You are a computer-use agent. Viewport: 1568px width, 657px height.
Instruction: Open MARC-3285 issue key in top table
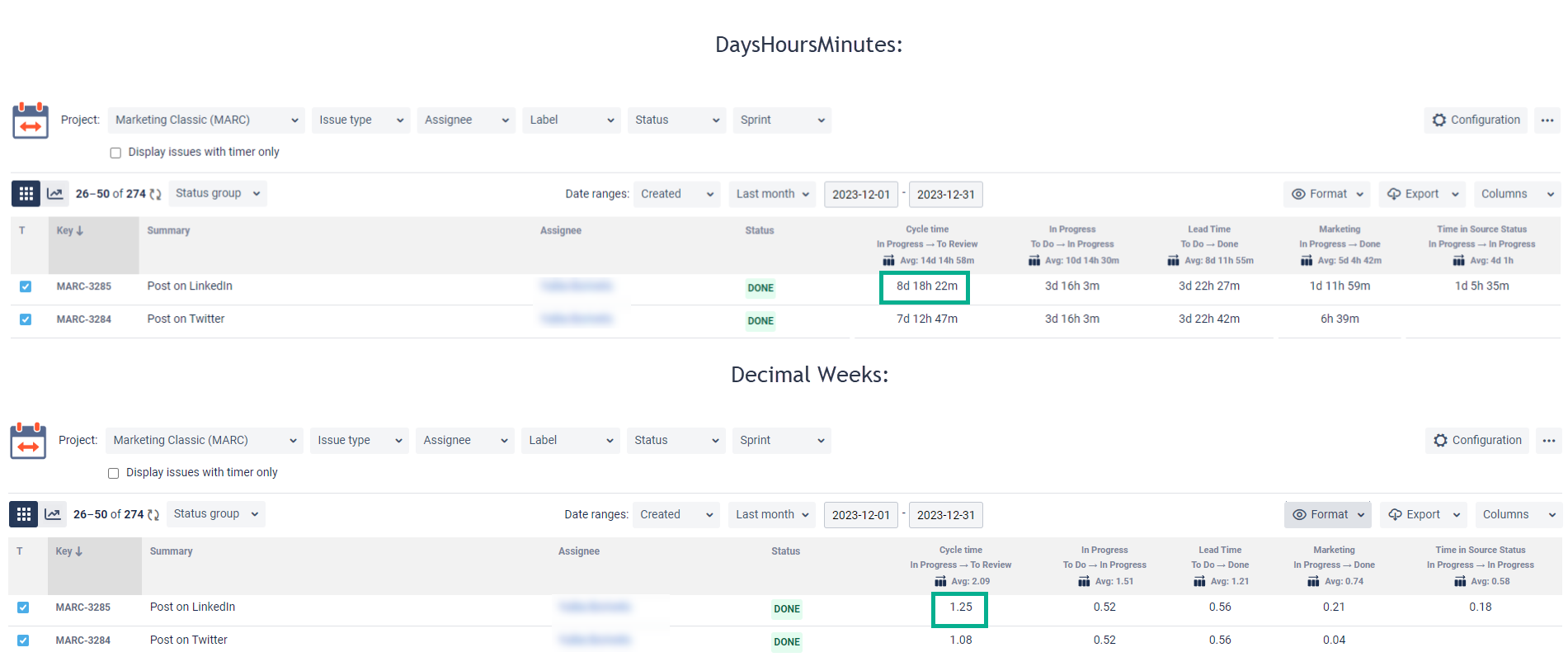coord(83,286)
